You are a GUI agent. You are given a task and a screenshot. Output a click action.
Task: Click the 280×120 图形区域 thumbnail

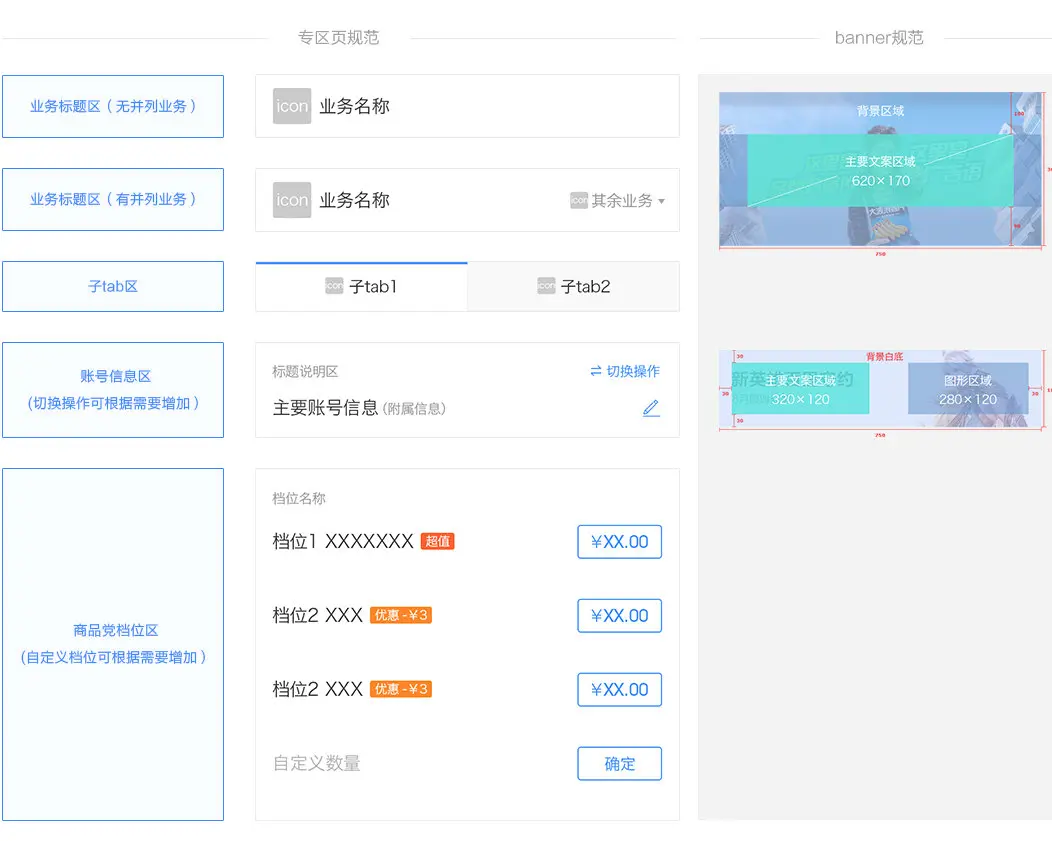(967, 389)
